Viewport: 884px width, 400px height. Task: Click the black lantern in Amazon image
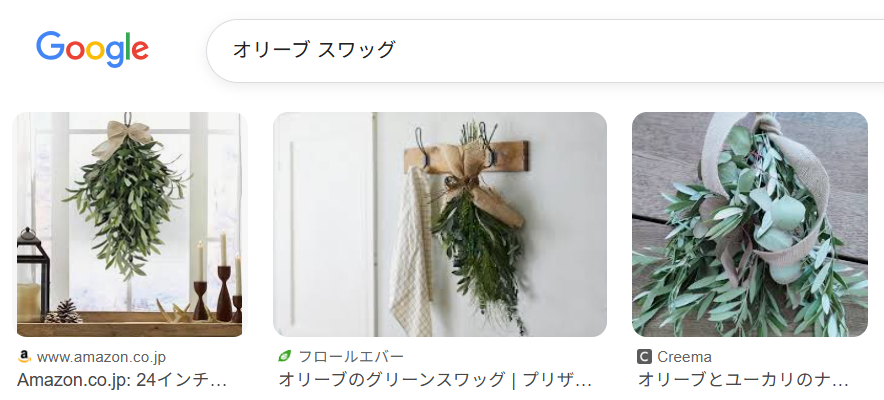33,274
